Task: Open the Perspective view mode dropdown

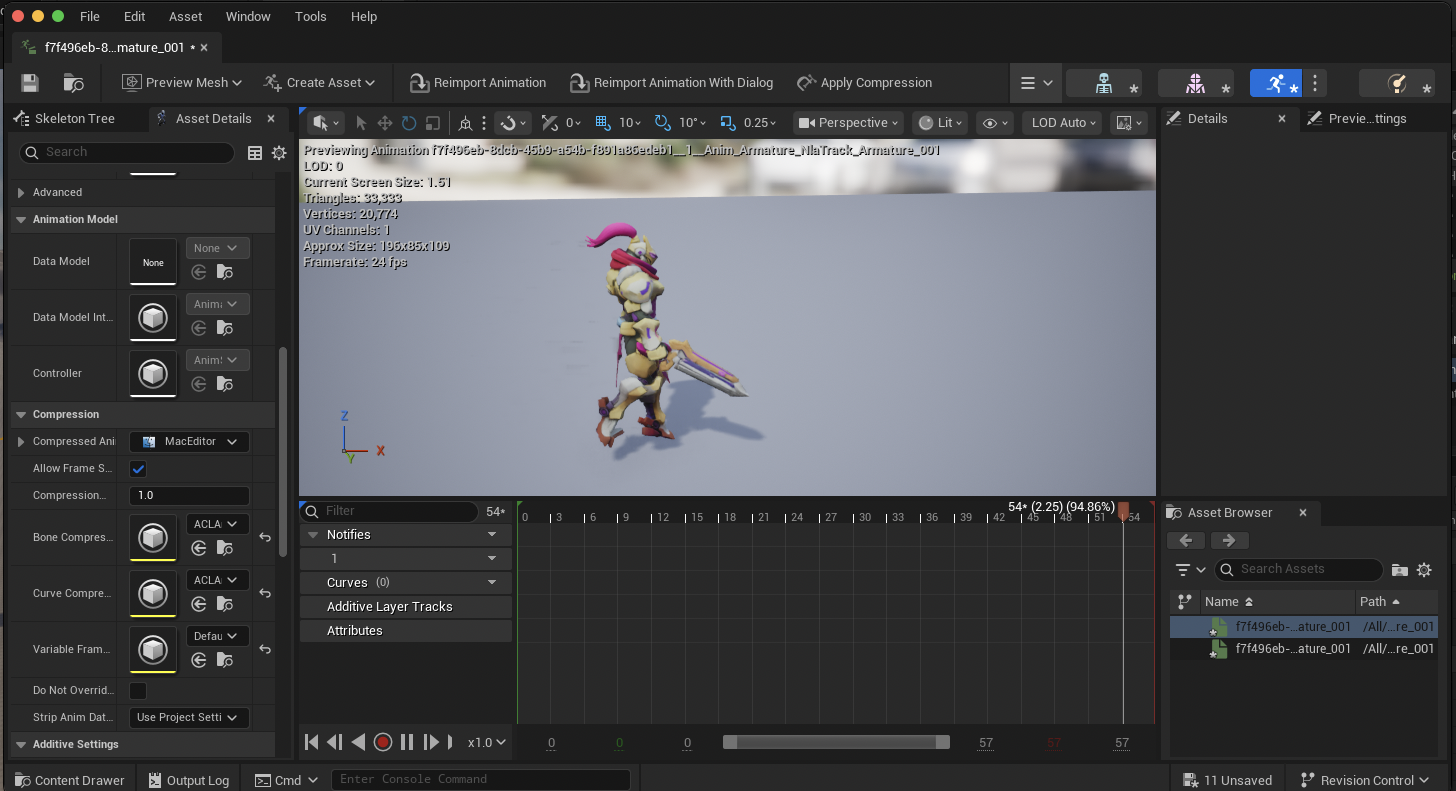Action: tap(848, 123)
